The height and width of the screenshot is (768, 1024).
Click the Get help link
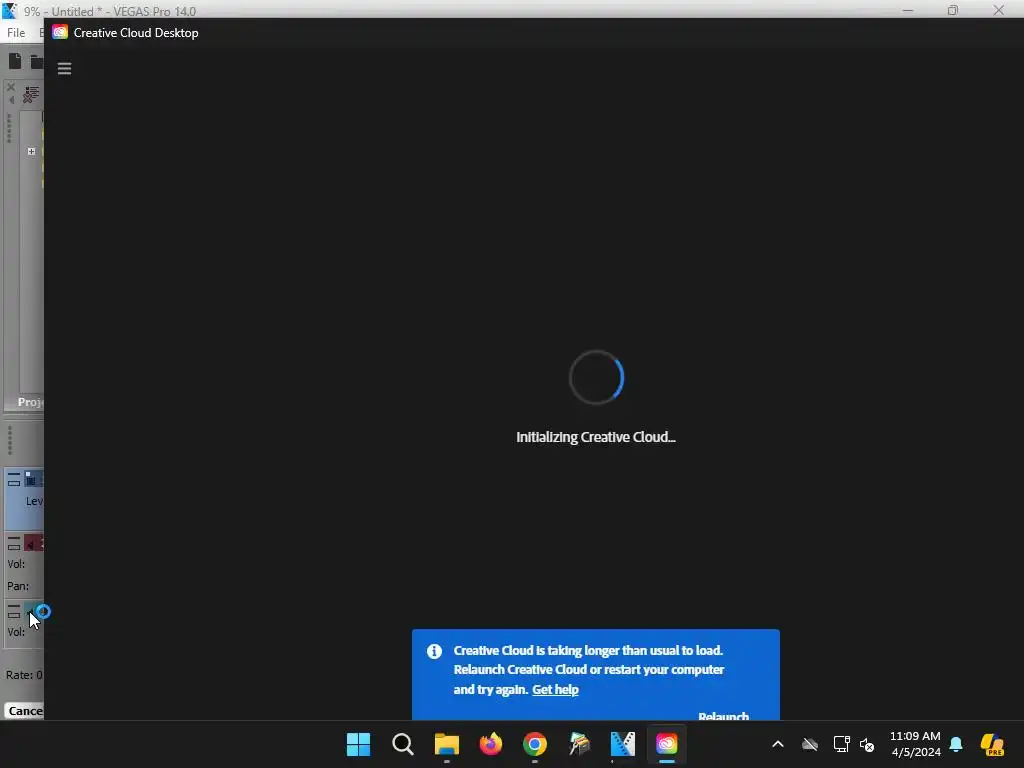pos(555,690)
